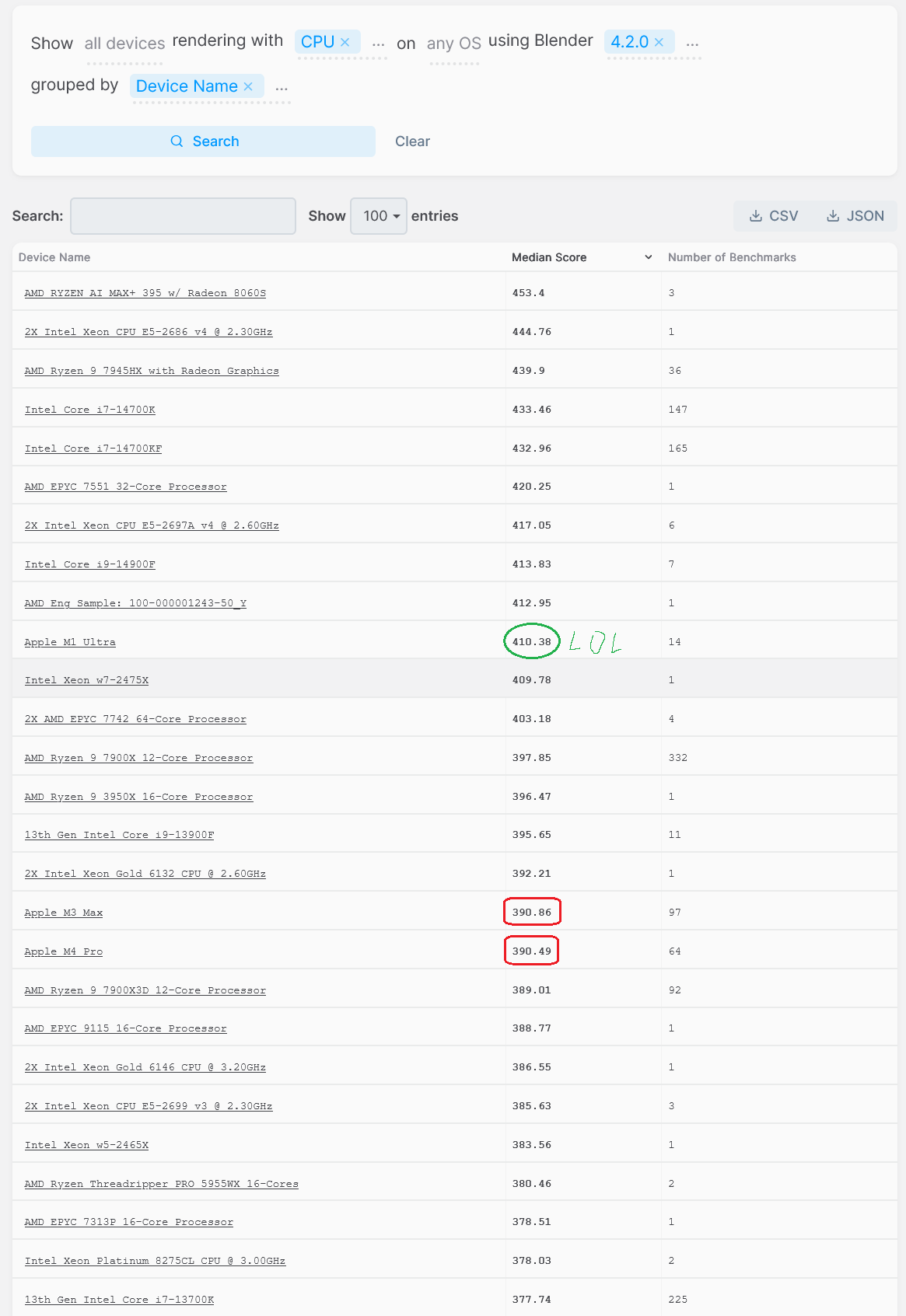Select the 453.4 median score cell
The width and height of the screenshot is (906, 1316).
click(x=528, y=293)
